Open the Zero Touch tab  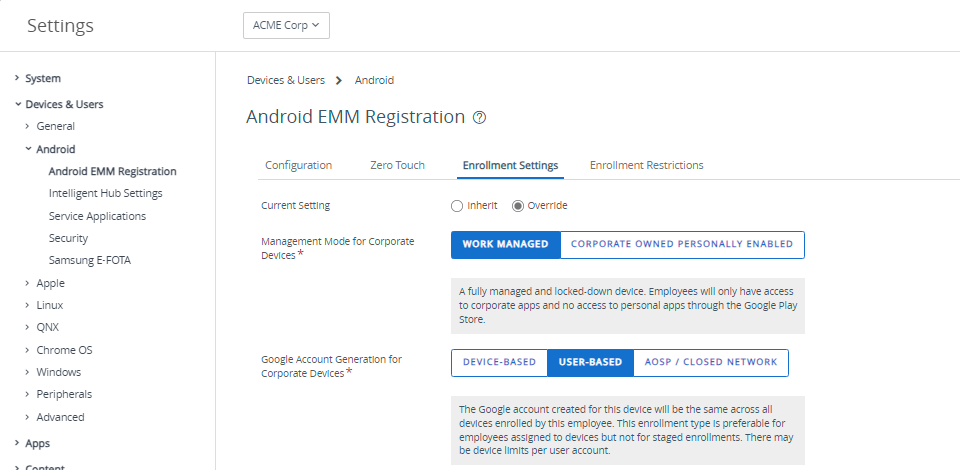coord(397,165)
